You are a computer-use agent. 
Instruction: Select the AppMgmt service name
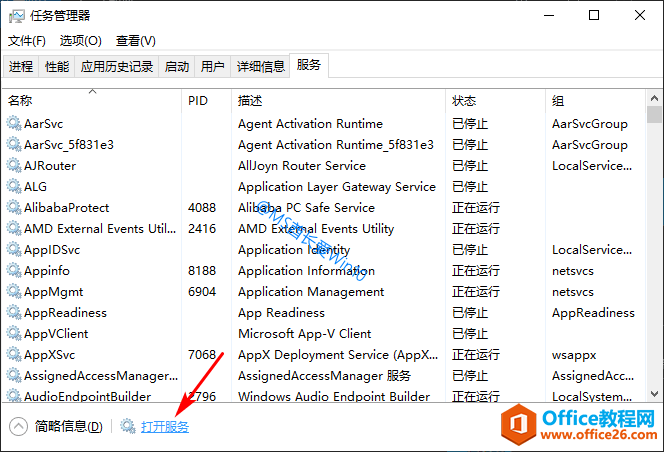pos(53,291)
